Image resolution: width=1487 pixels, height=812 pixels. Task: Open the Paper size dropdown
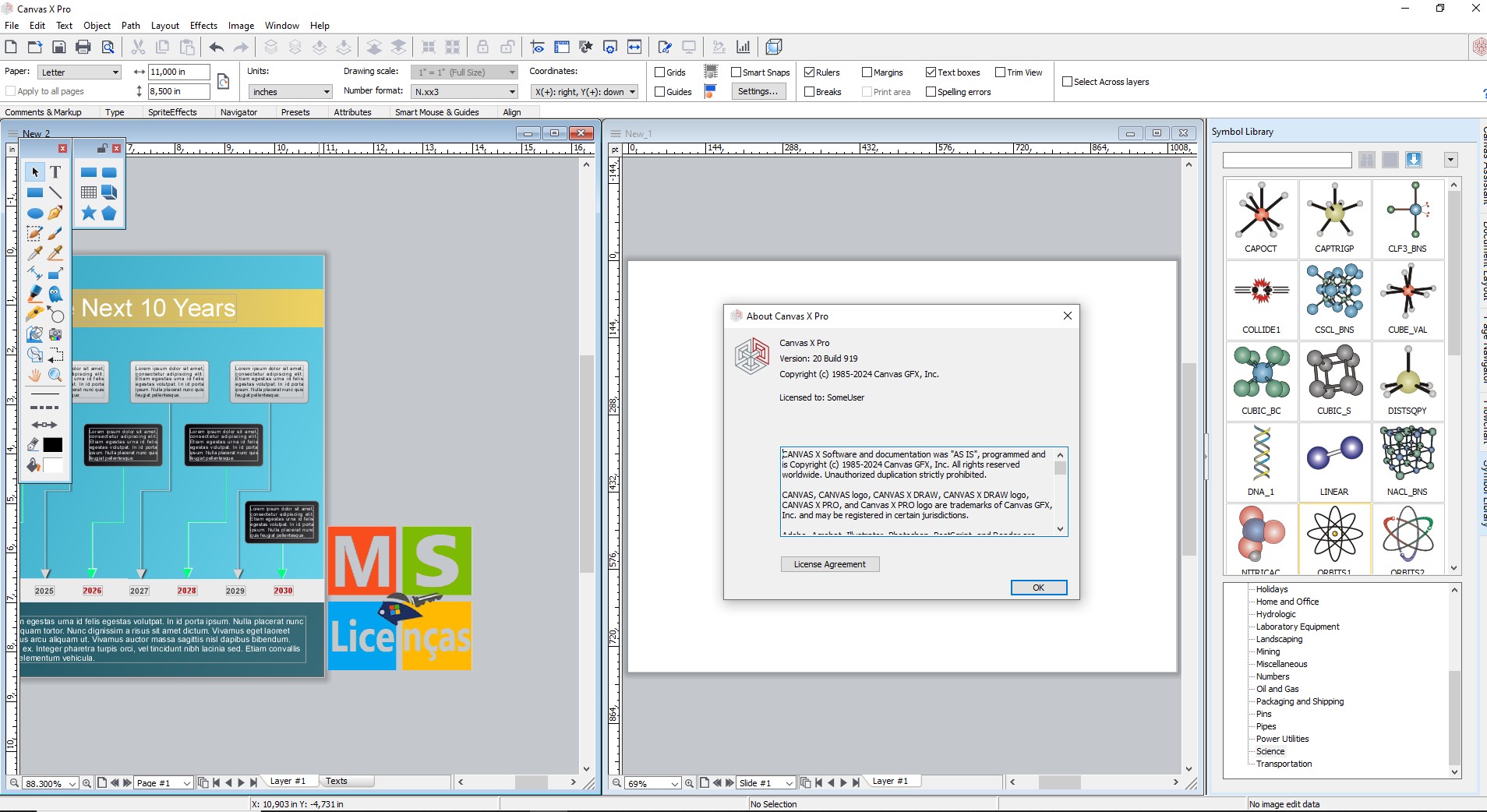coord(81,72)
